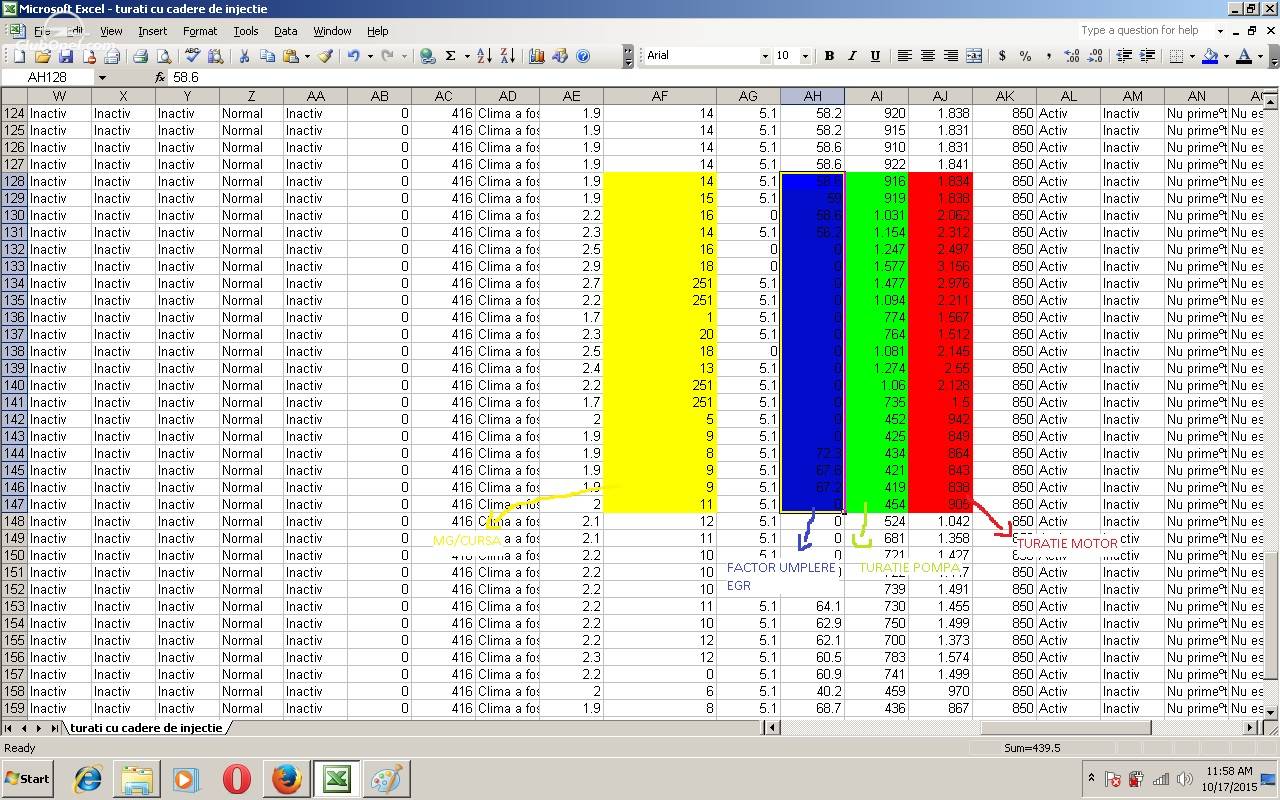Select row header 128
Screen dimensions: 1280x800
(x=14, y=181)
